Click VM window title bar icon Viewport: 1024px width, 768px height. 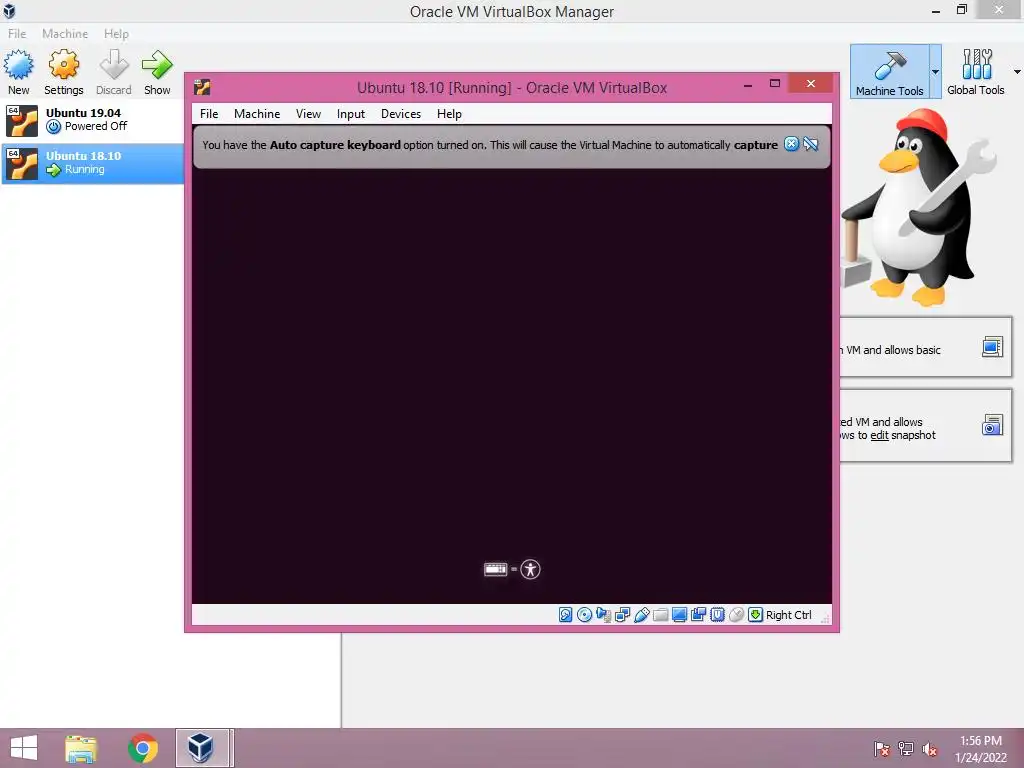pyautogui.click(x=202, y=87)
